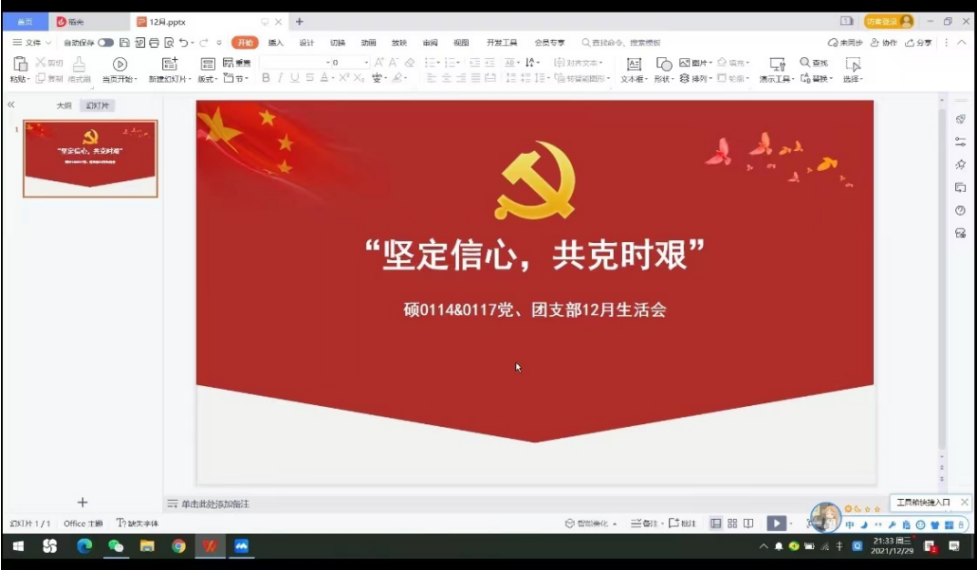Insert a text box with 文本框 icon
The height and width of the screenshot is (571, 978).
pyautogui.click(x=633, y=64)
